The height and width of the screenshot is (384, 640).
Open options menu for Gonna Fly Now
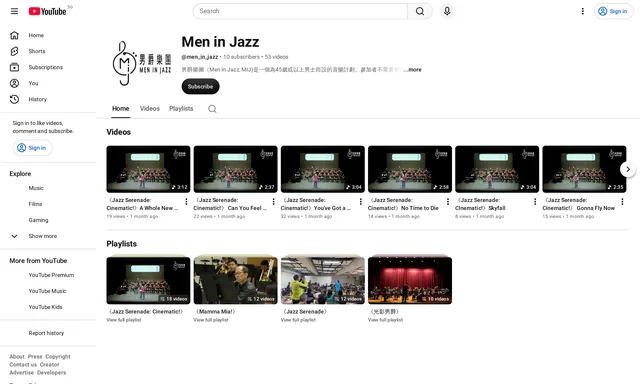(x=622, y=202)
